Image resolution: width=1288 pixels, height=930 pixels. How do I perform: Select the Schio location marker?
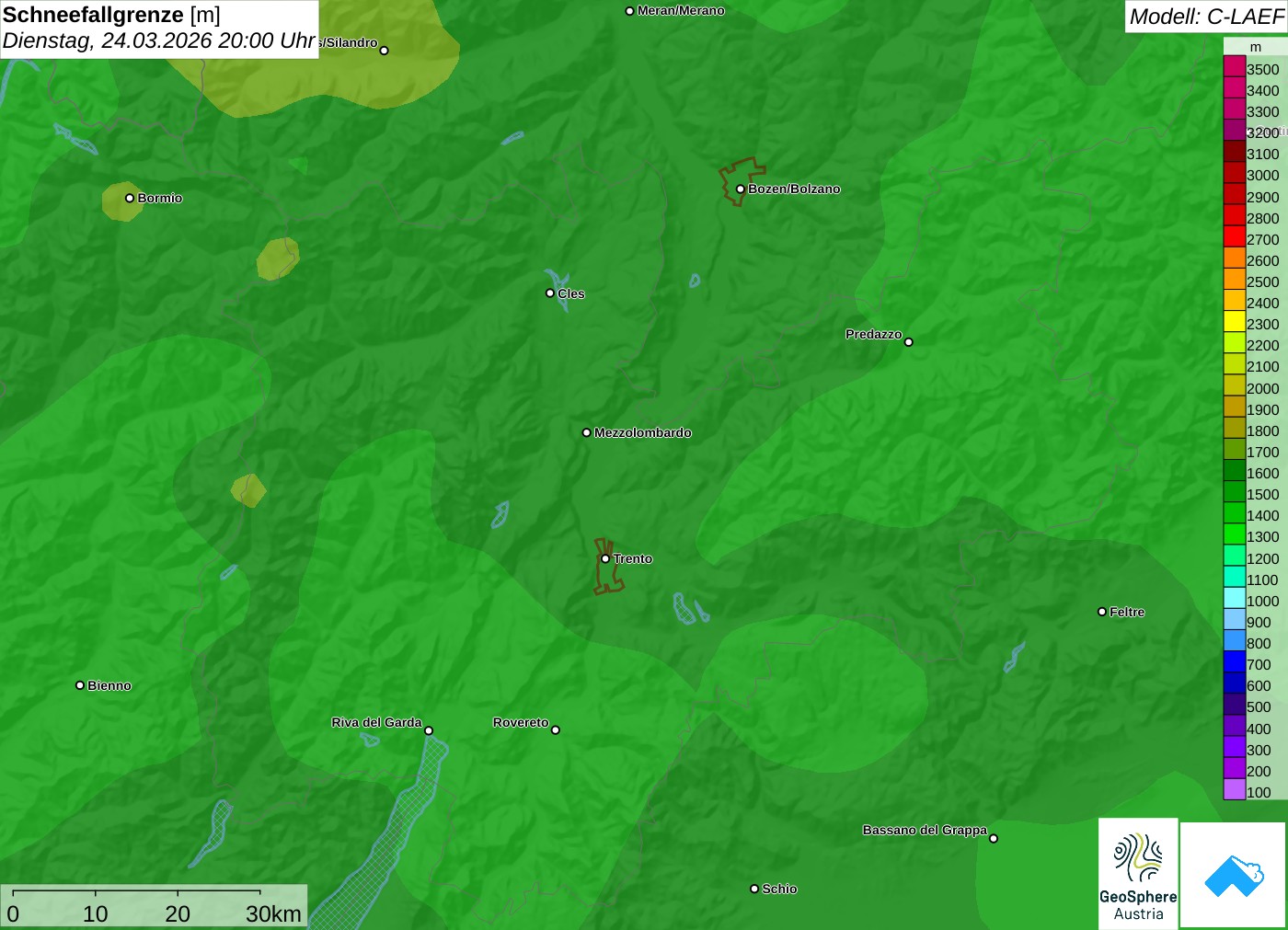point(754,889)
